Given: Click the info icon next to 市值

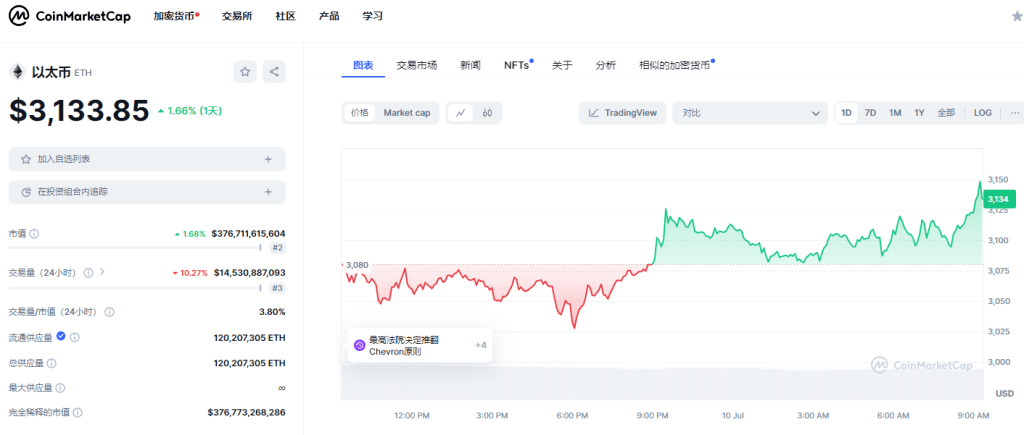Looking at the screenshot, I should 35,234.
